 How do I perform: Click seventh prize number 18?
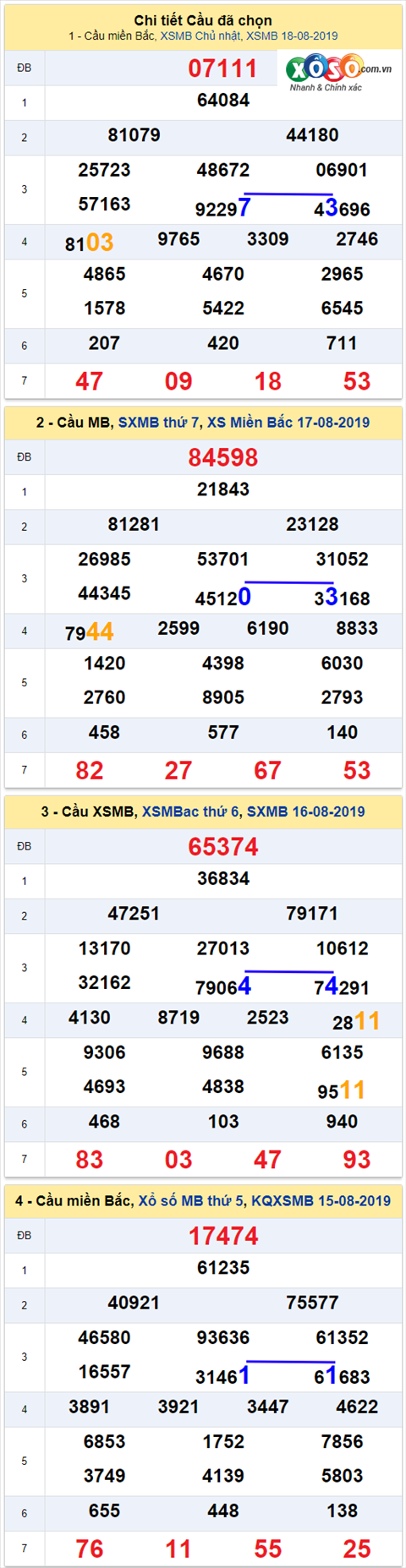pyautogui.click(x=267, y=381)
